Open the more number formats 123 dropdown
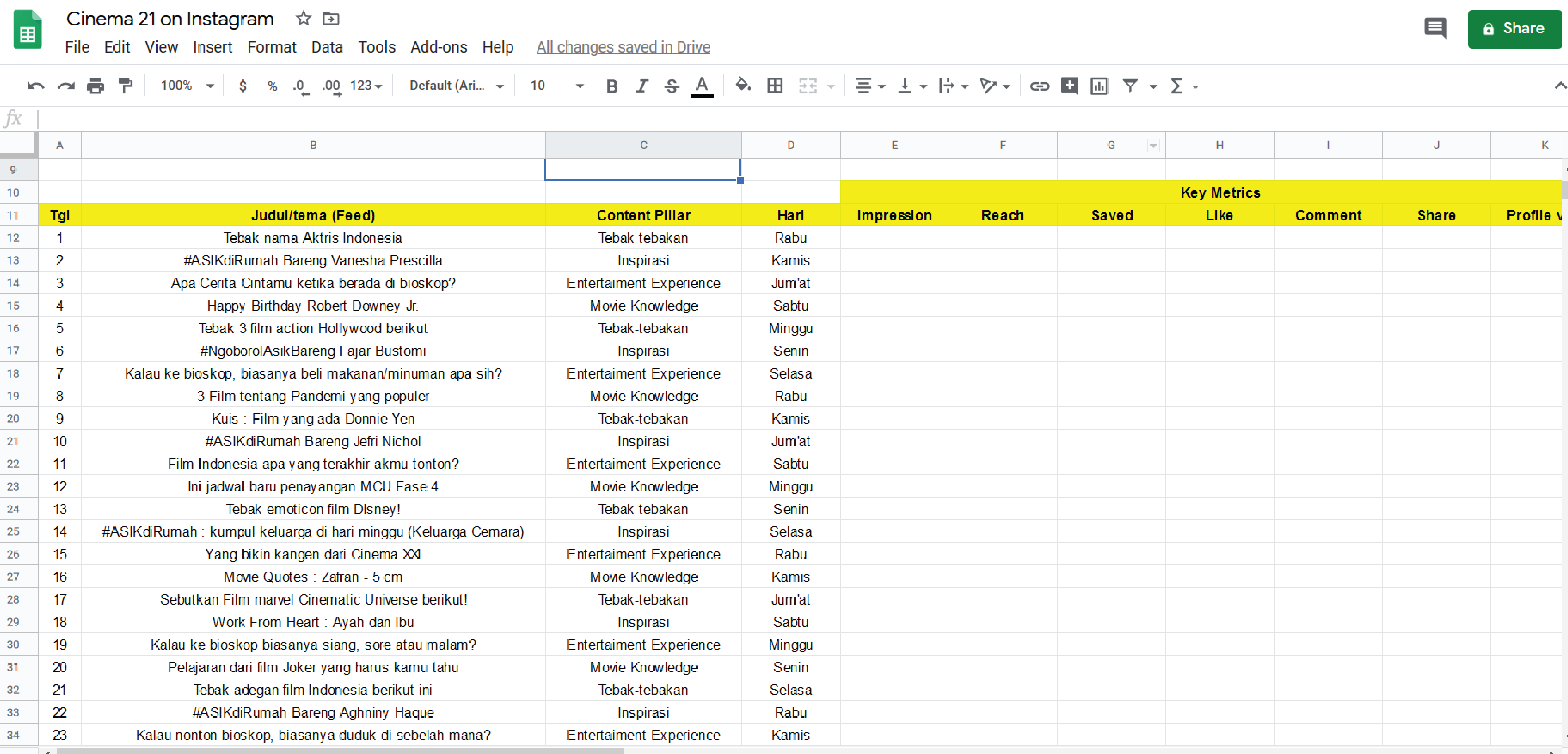This screenshot has width=1568, height=754. click(x=366, y=86)
